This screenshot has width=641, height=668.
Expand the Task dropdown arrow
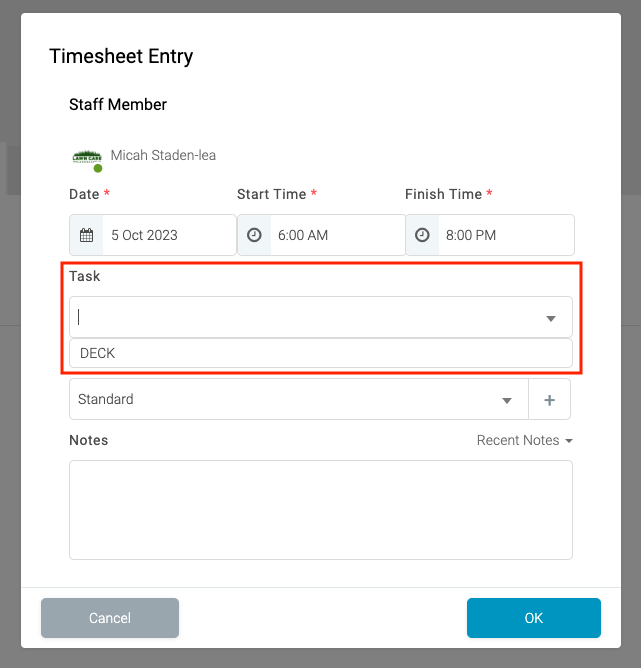(550, 318)
